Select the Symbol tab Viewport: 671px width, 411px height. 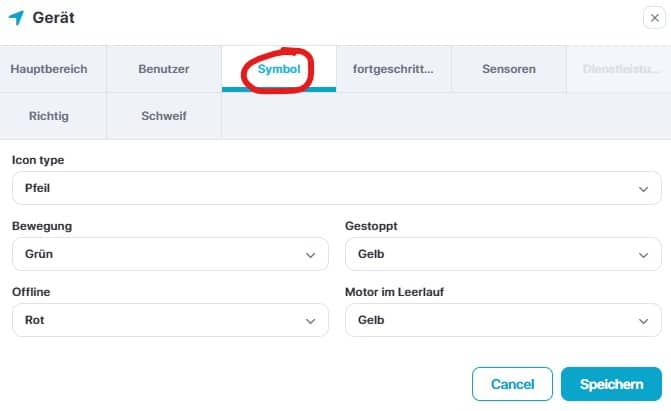pos(279,69)
